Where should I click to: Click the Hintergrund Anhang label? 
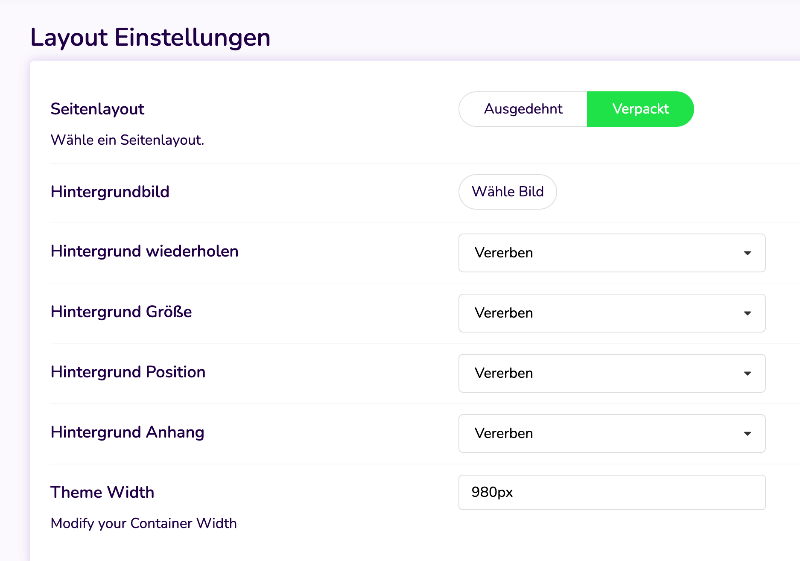[x=128, y=432]
